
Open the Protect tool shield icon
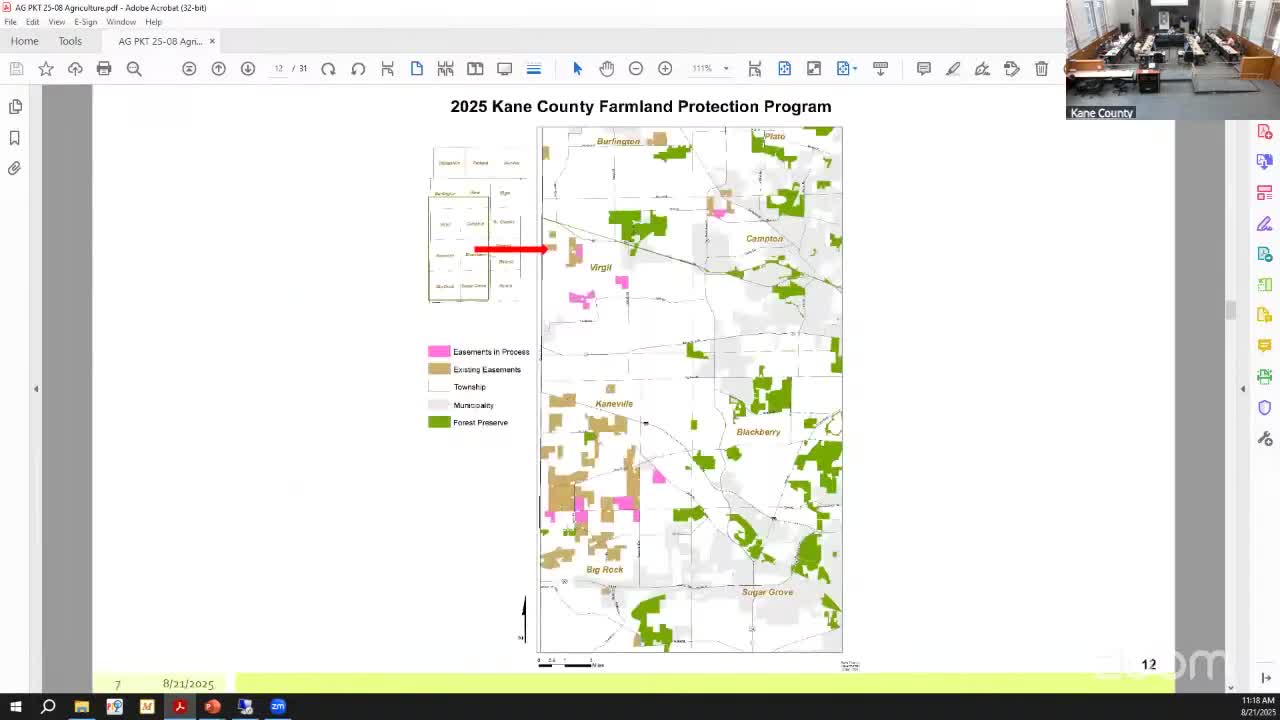click(x=1264, y=407)
